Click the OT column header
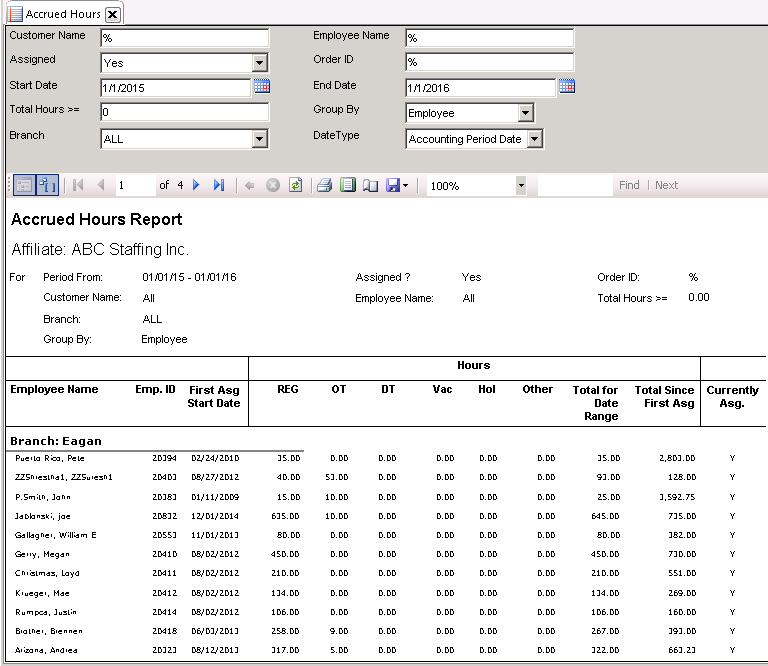 point(338,389)
